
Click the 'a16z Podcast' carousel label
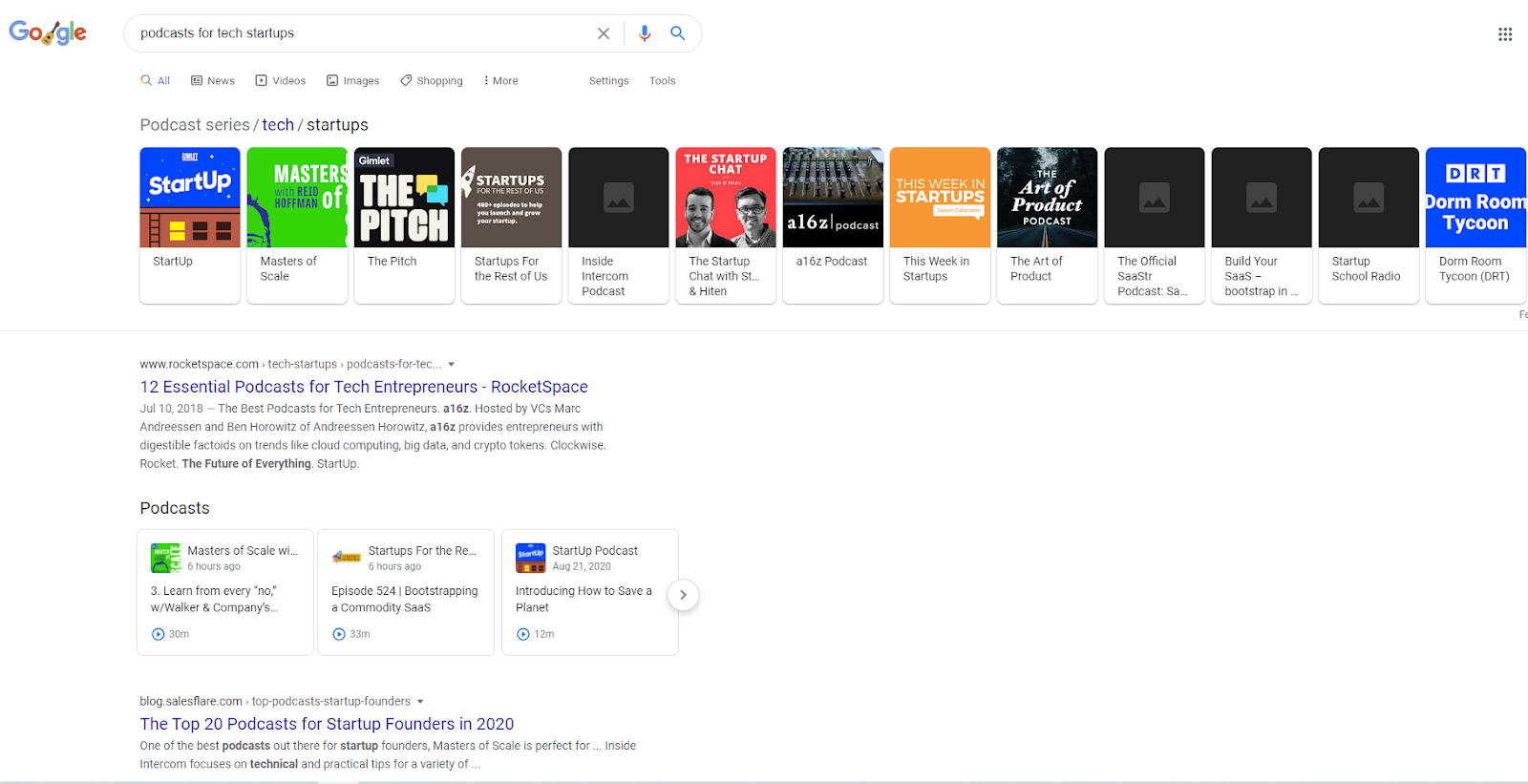tap(832, 261)
